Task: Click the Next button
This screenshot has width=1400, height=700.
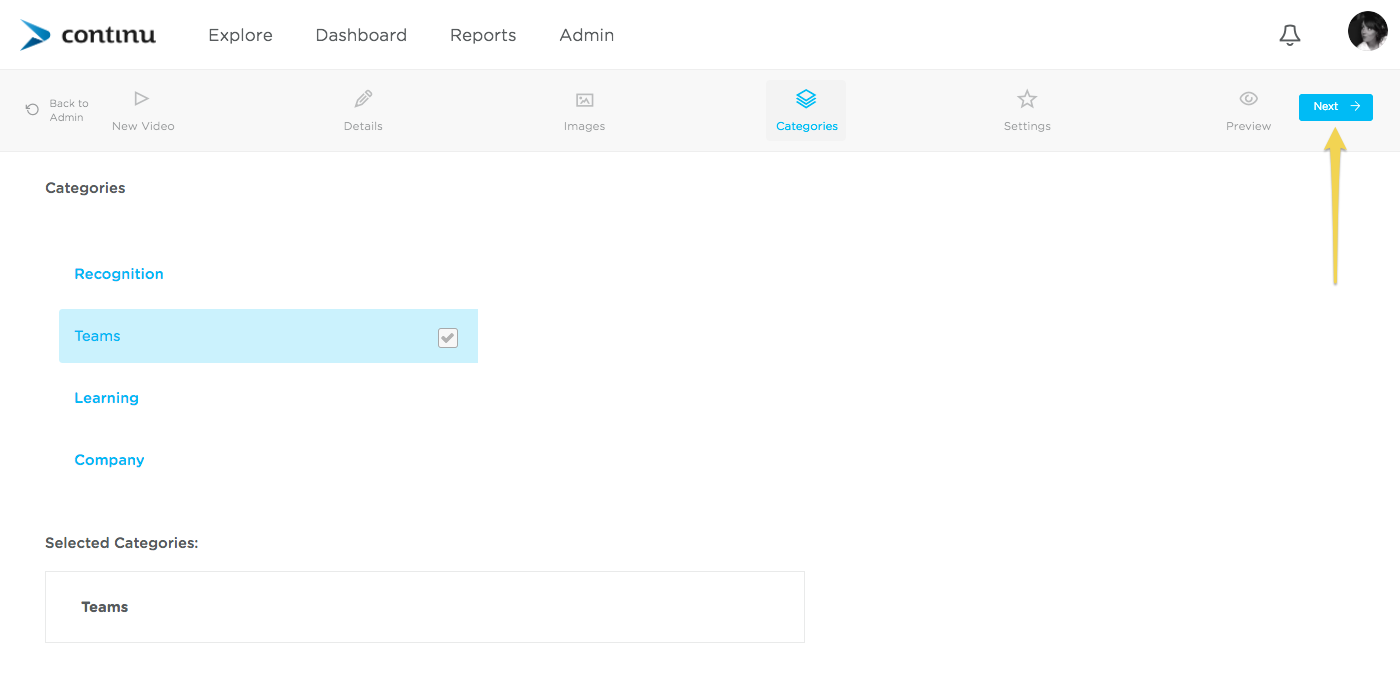Action: pos(1336,107)
